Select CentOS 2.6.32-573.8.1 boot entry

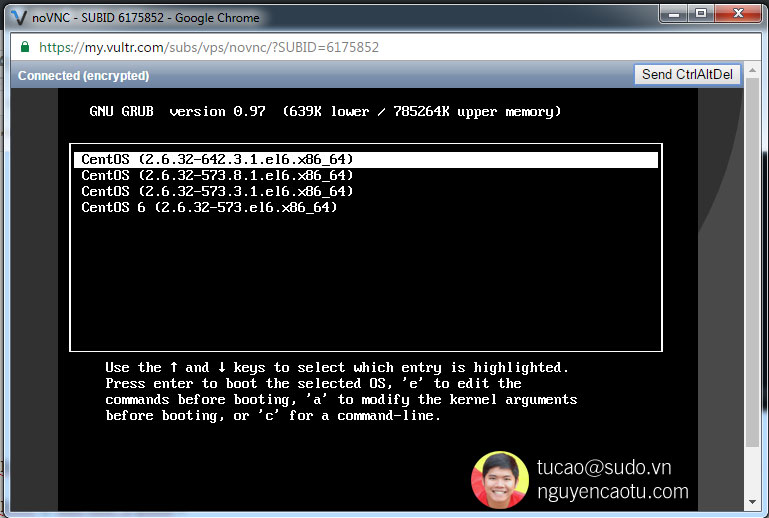pyautogui.click(x=217, y=175)
